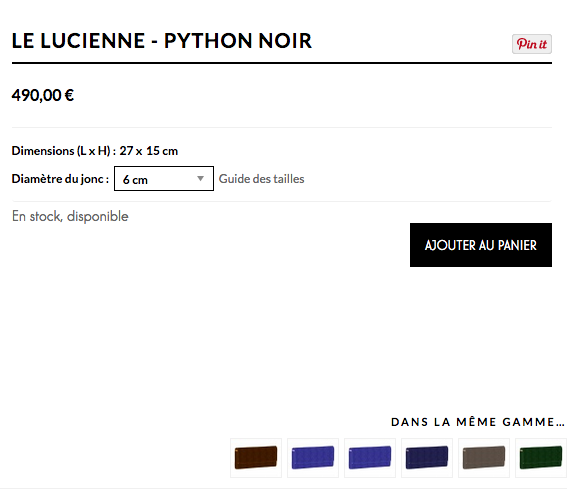The image size is (579, 499).
Task: Select the second thumbnail, first blue clutch
Action: pyautogui.click(x=313, y=458)
